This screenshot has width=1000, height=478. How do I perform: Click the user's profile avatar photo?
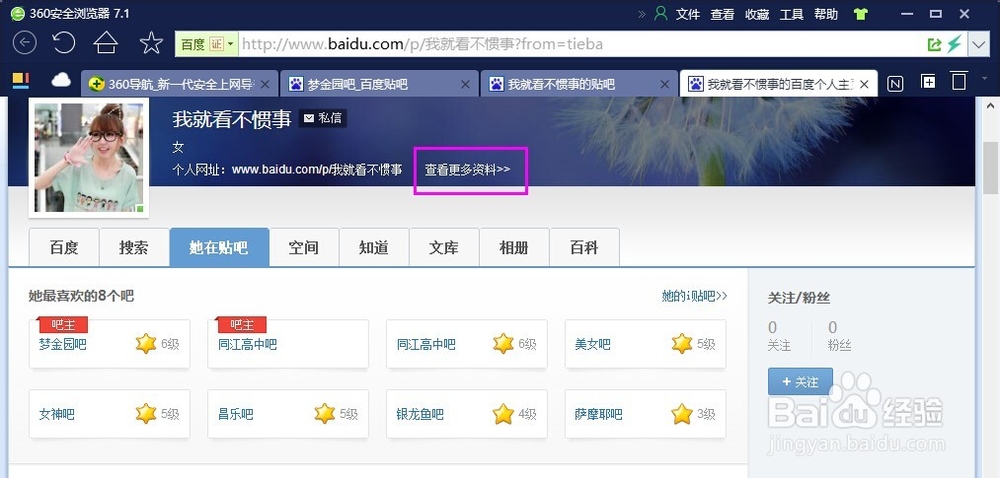[89, 157]
